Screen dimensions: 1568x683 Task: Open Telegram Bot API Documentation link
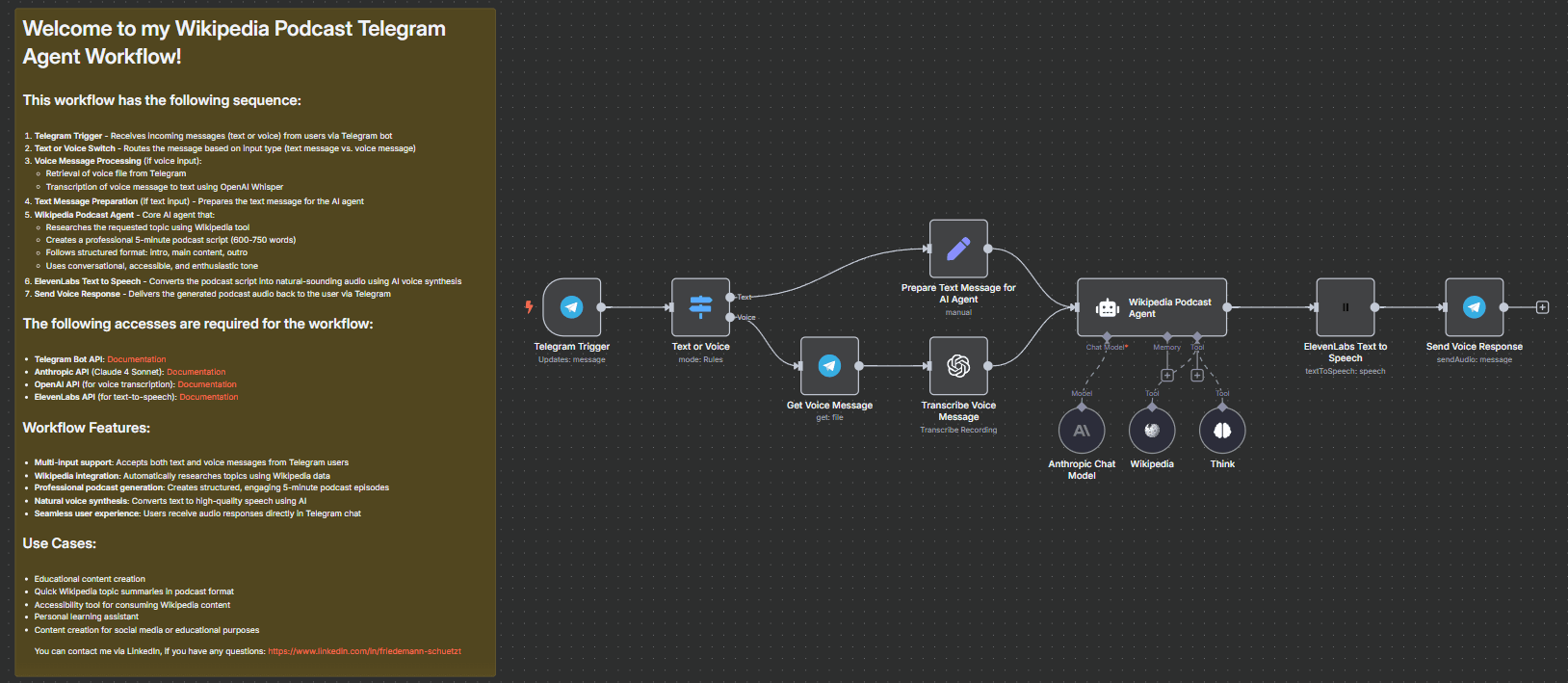point(137,359)
